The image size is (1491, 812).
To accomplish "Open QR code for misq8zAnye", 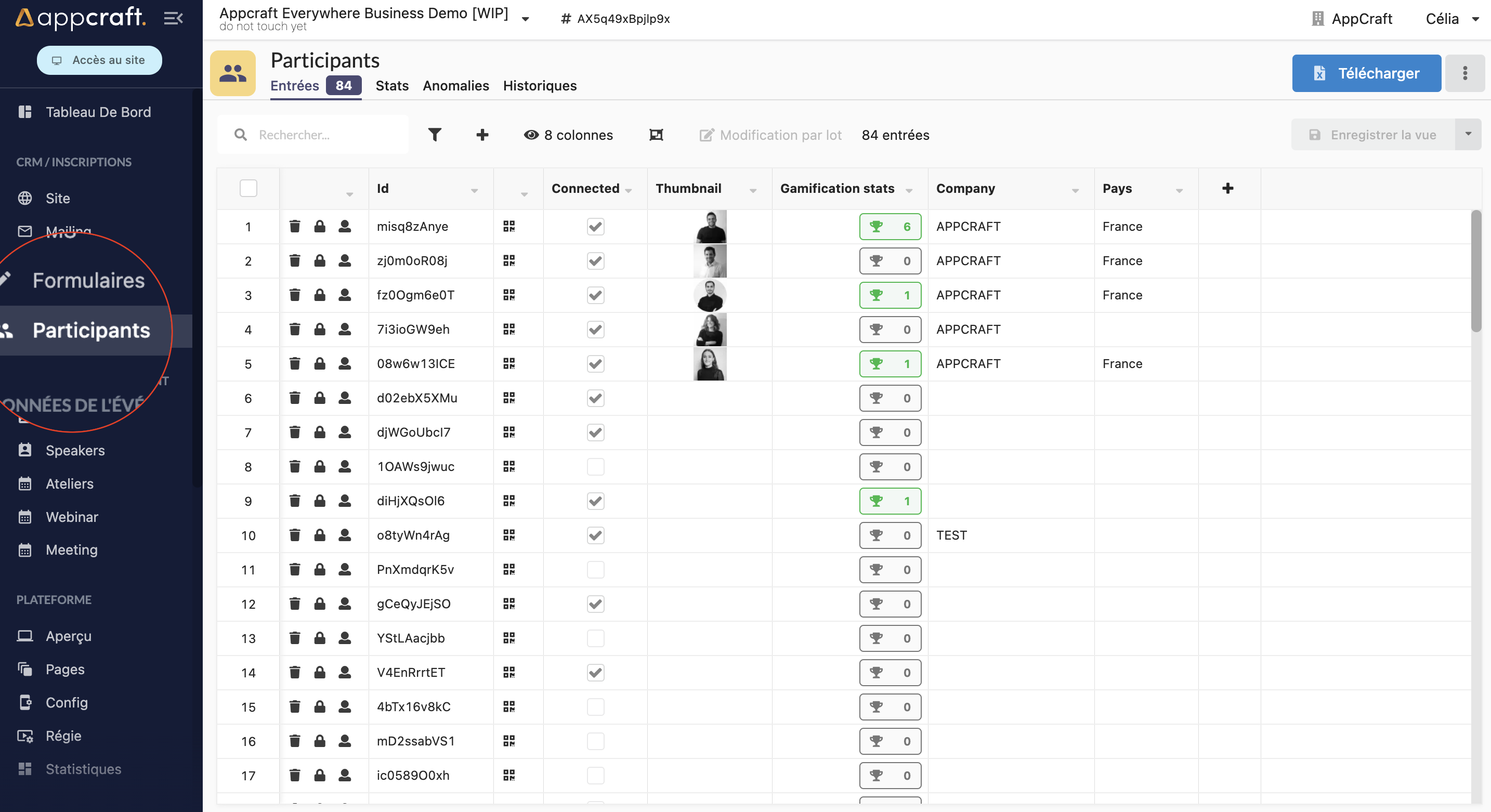I will 509,226.
